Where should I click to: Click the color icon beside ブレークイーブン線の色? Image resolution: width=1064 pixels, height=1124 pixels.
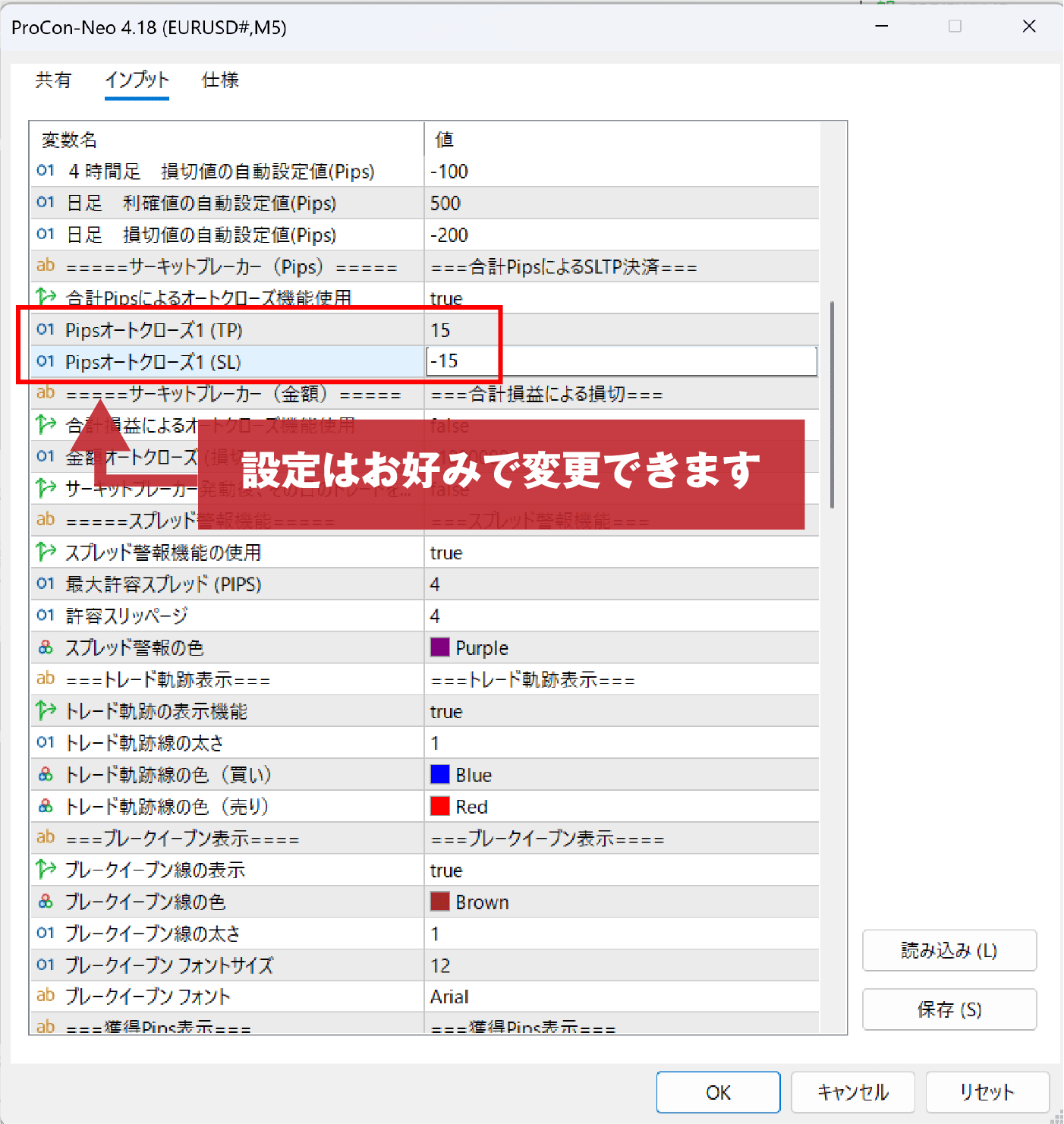coord(46,901)
